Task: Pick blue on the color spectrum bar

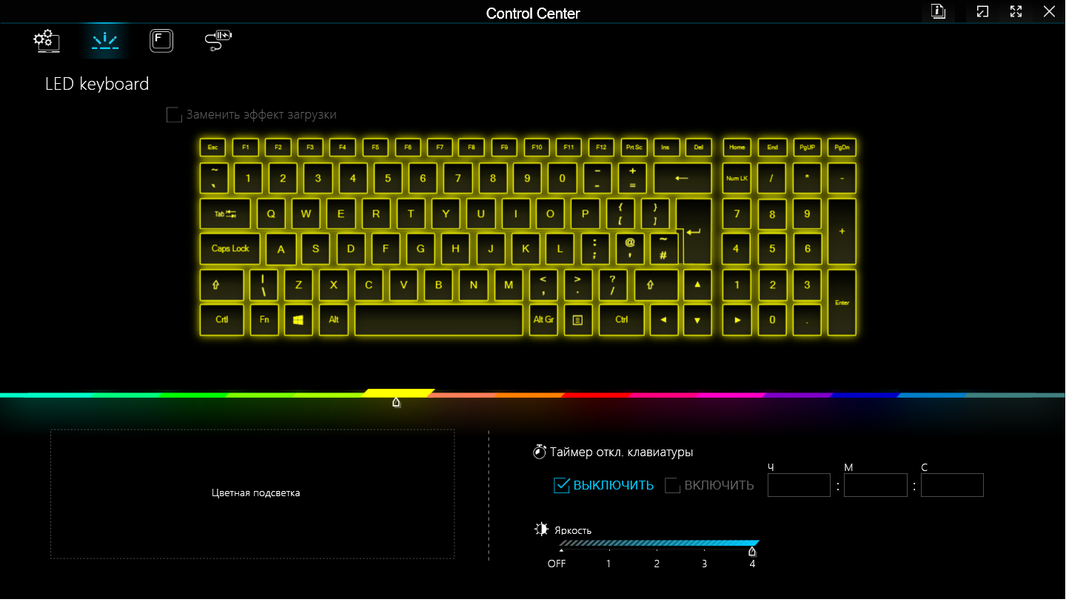Action: (863, 394)
